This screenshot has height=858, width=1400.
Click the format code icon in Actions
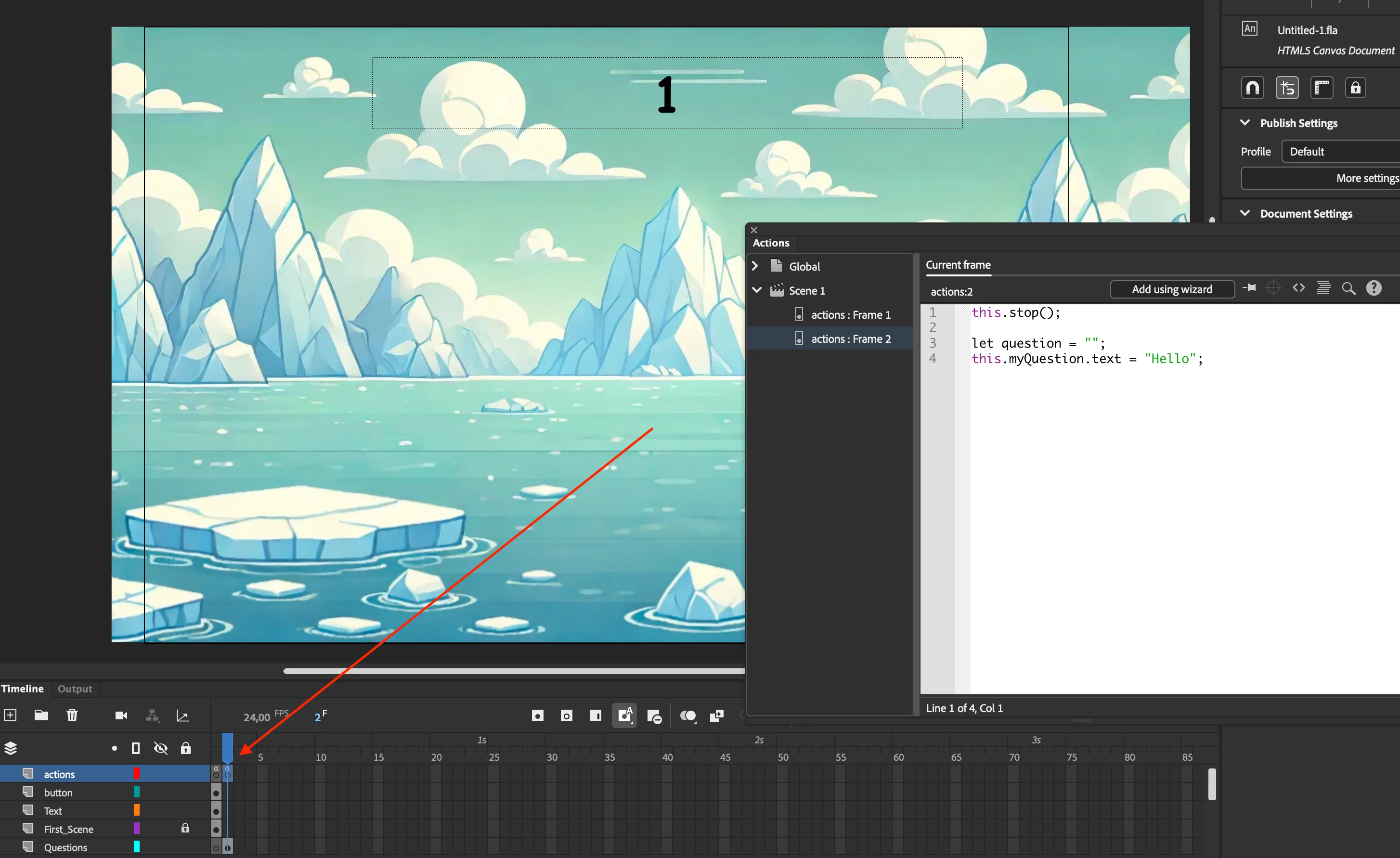1323,288
